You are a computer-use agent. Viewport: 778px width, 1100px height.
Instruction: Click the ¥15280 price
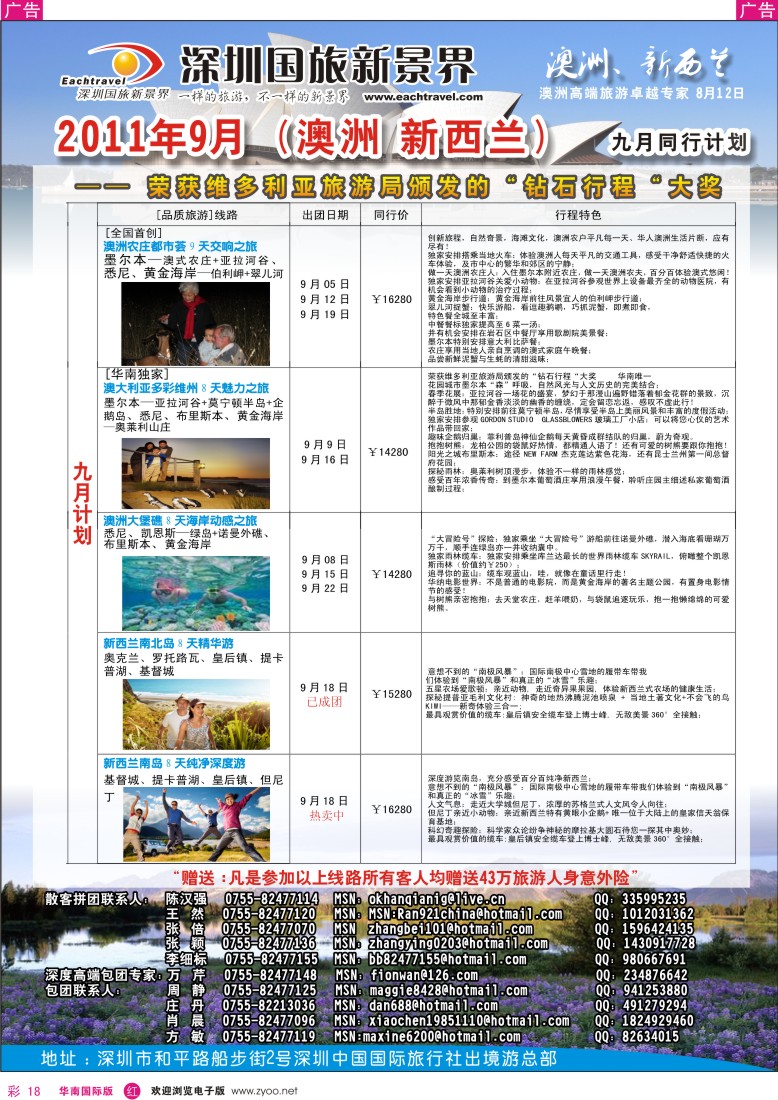click(x=392, y=694)
